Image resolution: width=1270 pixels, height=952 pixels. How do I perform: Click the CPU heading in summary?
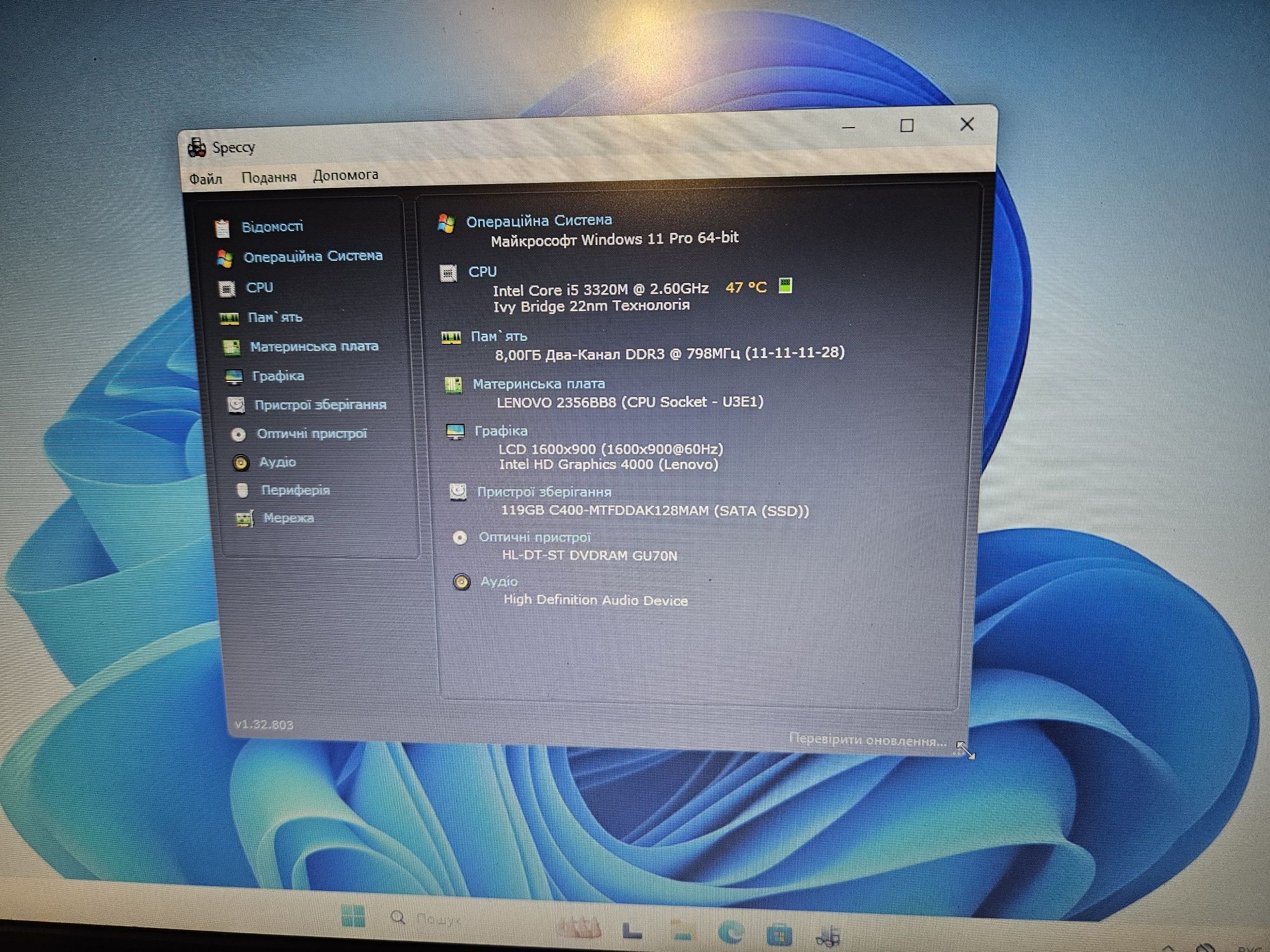pos(483,272)
